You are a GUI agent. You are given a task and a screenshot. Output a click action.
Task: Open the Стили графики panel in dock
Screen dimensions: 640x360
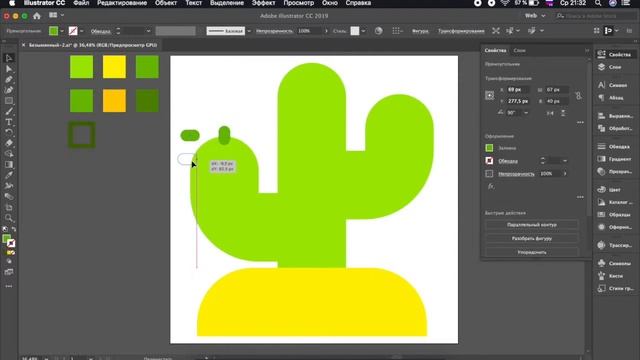(615, 288)
